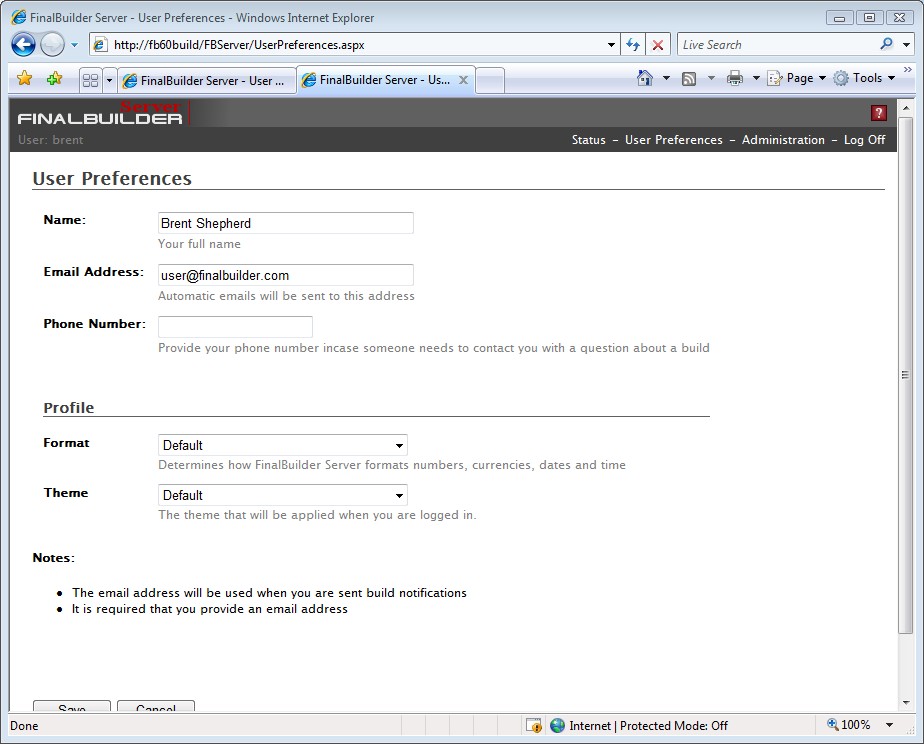Go to the browser Home page icon
Screen dimensions: 924x744
point(645,78)
